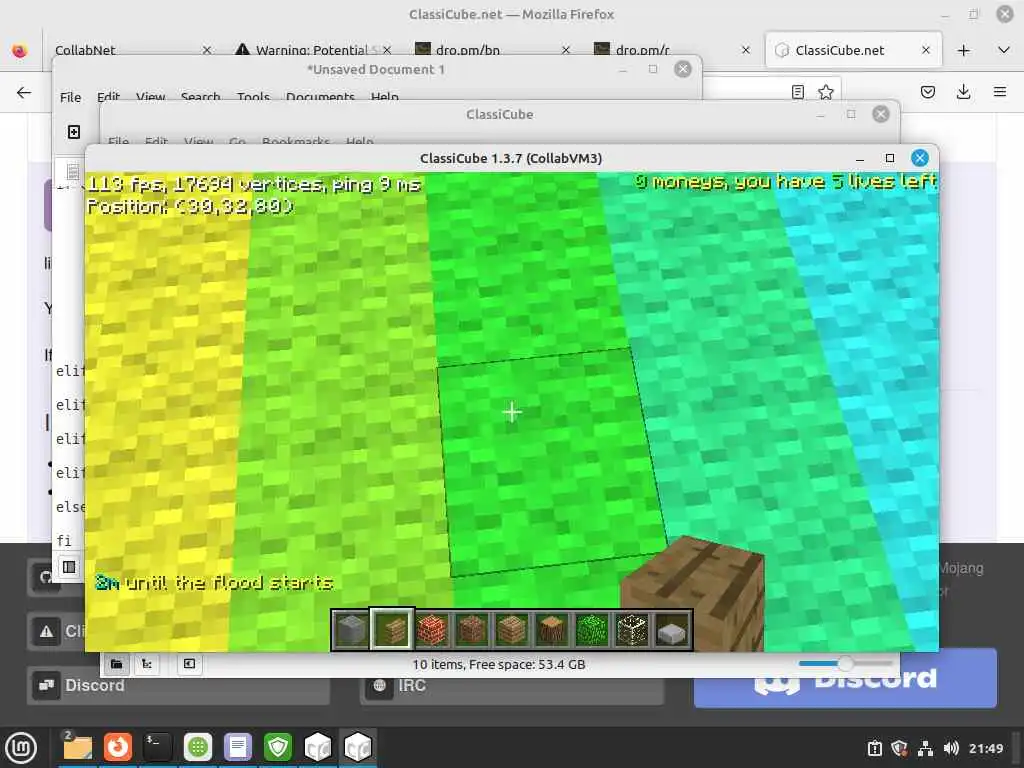Image resolution: width=1024 pixels, height=768 pixels.
Task: Choose the dirt block hotbar slot
Action: pyautogui.click(x=472, y=630)
